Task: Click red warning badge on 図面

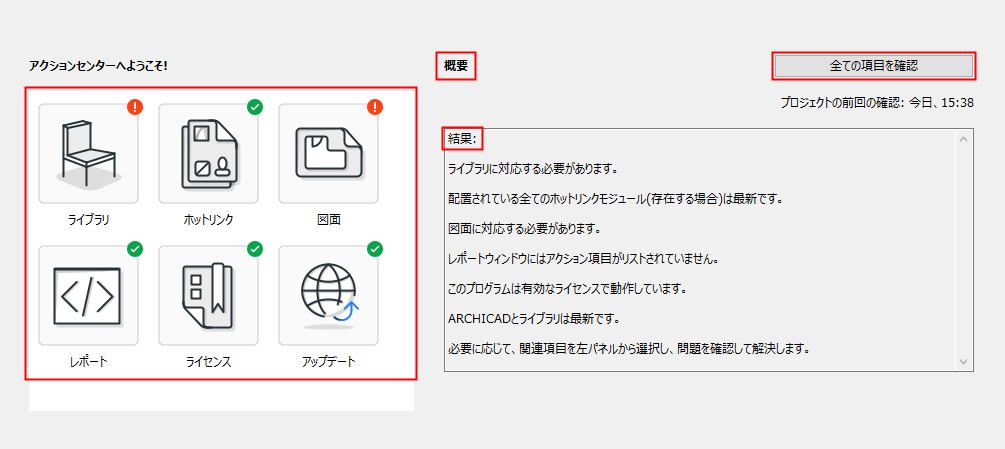Action: tap(375, 107)
